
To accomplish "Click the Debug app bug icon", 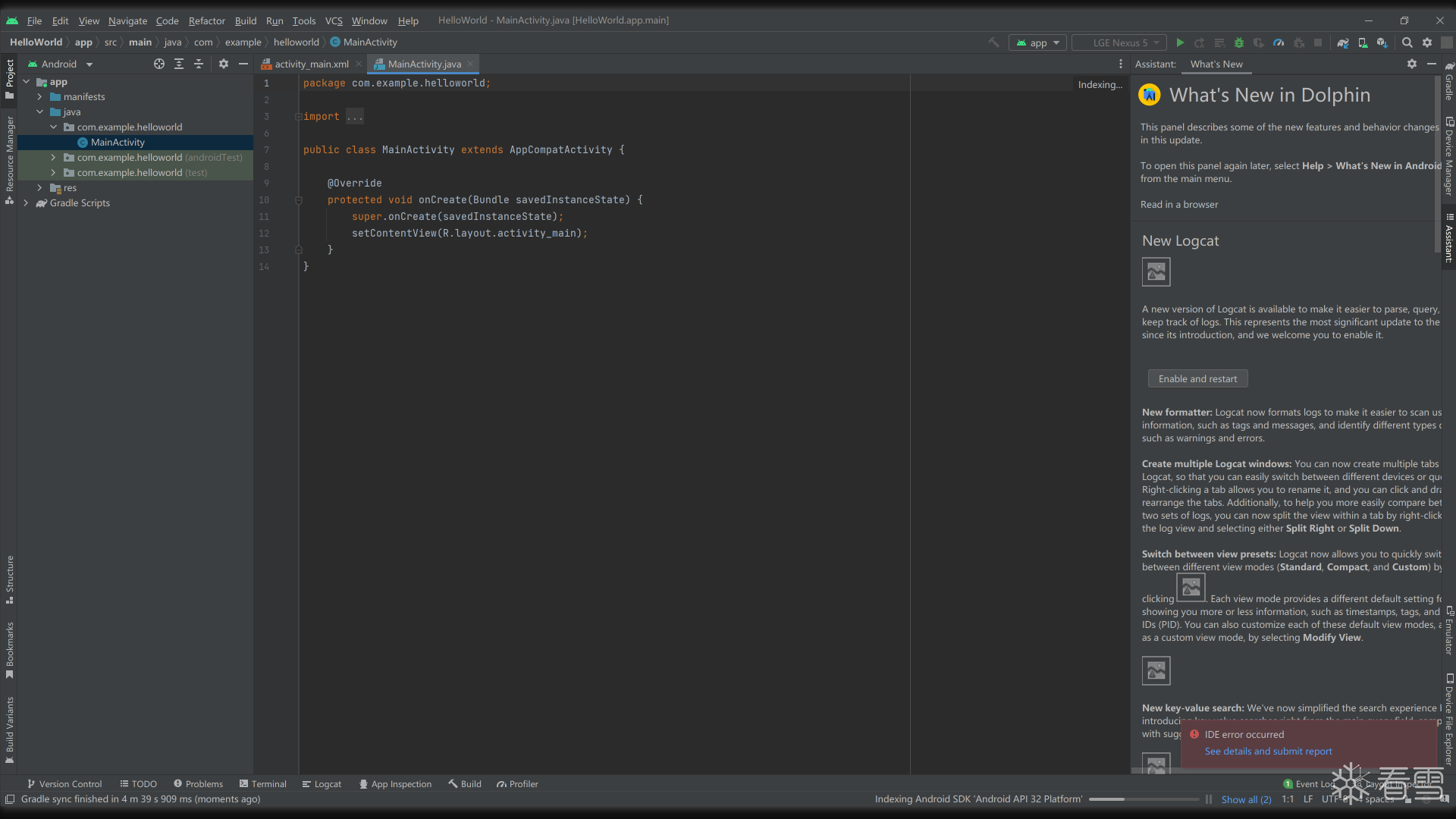I will click(x=1239, y=43).
